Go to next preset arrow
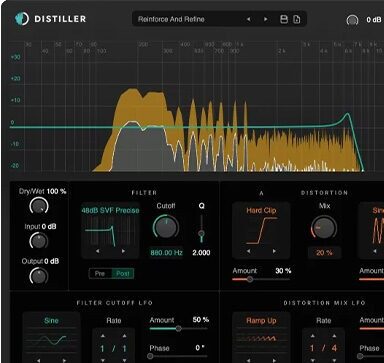The image size is (384, 363). (266, 19)
